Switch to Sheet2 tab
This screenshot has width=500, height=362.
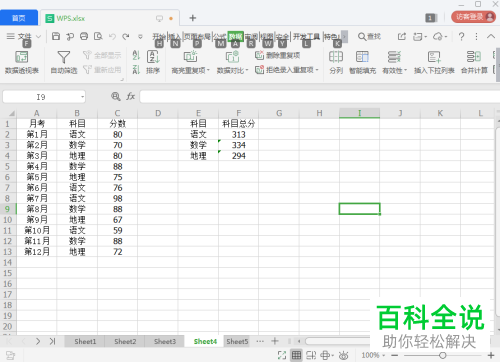(125, 341)
